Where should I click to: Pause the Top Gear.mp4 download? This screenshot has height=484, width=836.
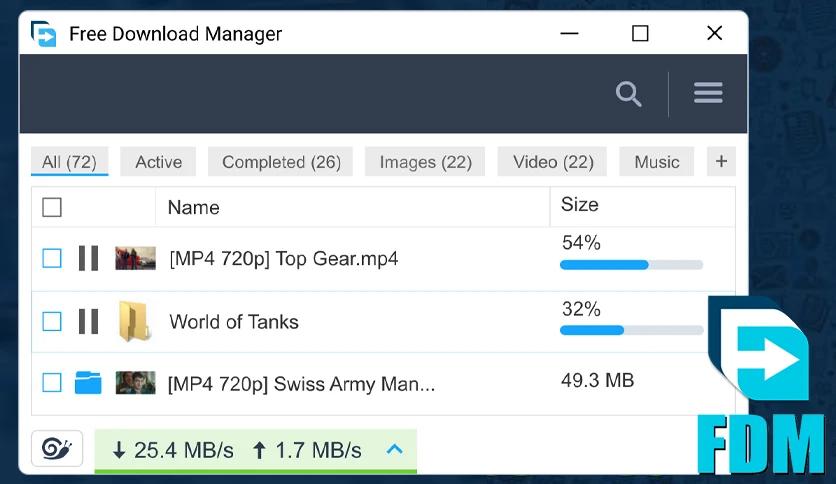click(89, 259)
